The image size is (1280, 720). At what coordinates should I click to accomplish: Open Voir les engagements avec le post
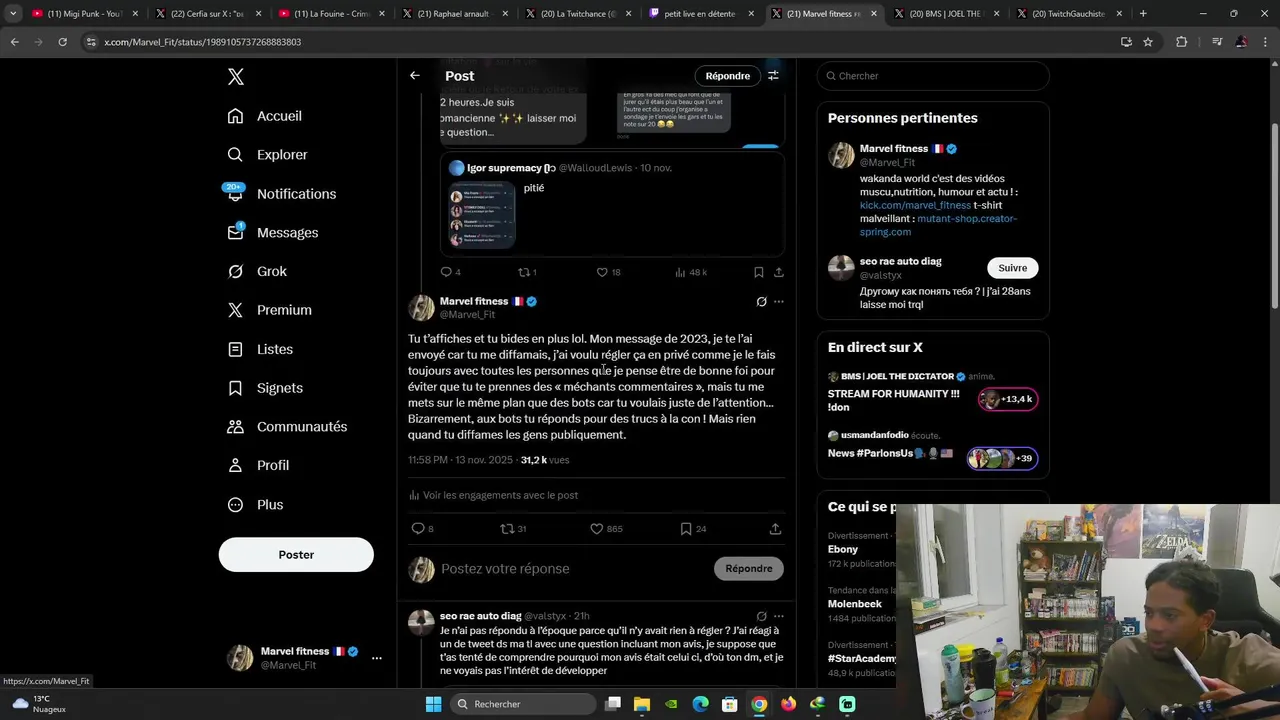pyautogui.click(x=493, y=495)
